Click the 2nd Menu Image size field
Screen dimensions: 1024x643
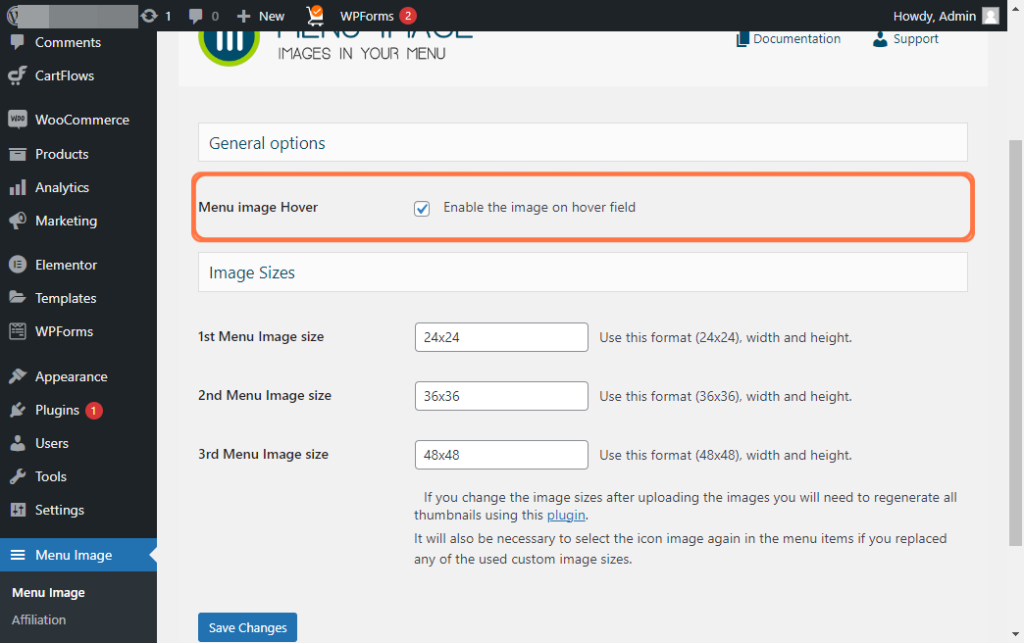(x=501, y=396)
